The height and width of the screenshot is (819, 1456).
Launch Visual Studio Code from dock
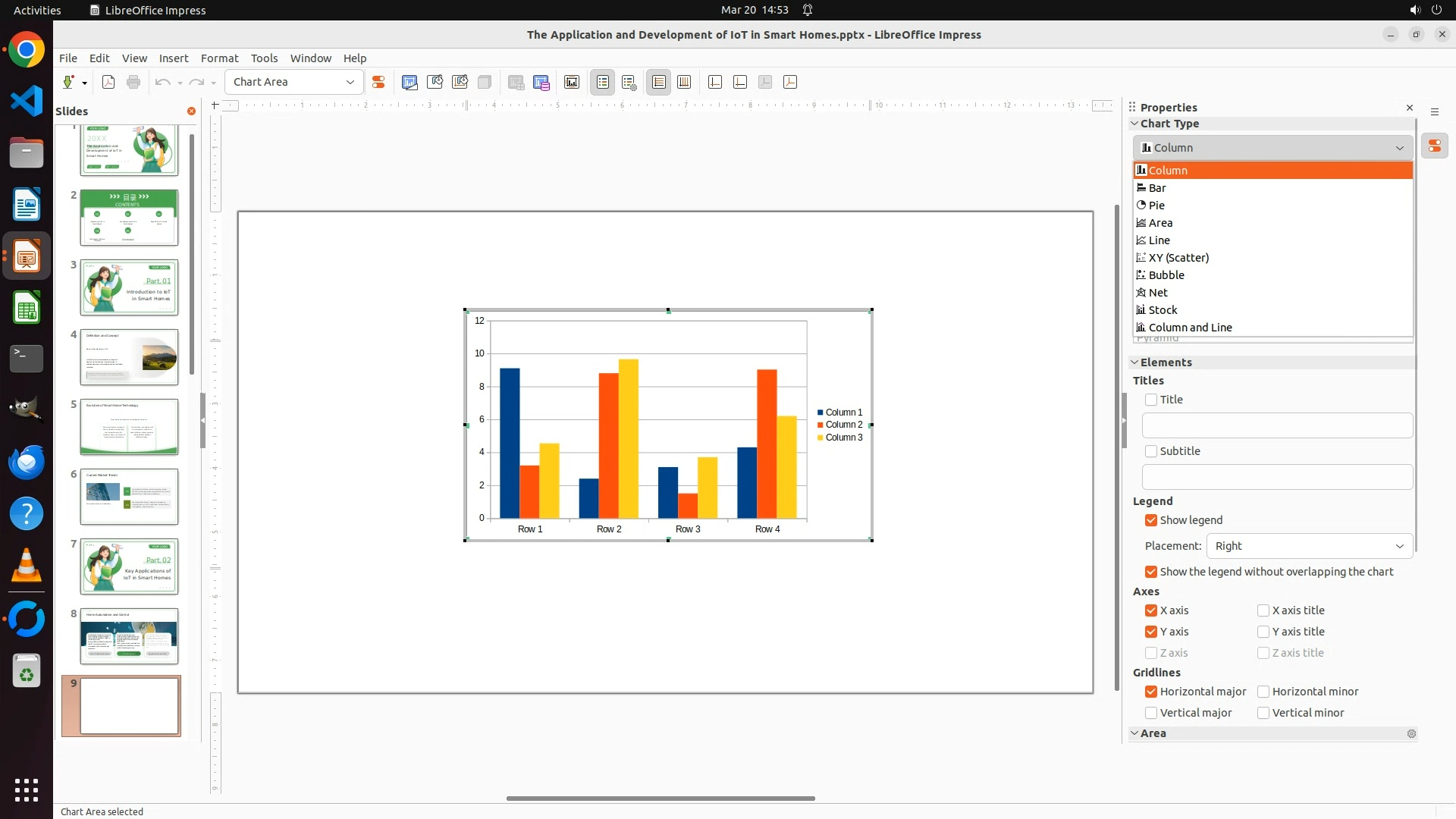27,101
